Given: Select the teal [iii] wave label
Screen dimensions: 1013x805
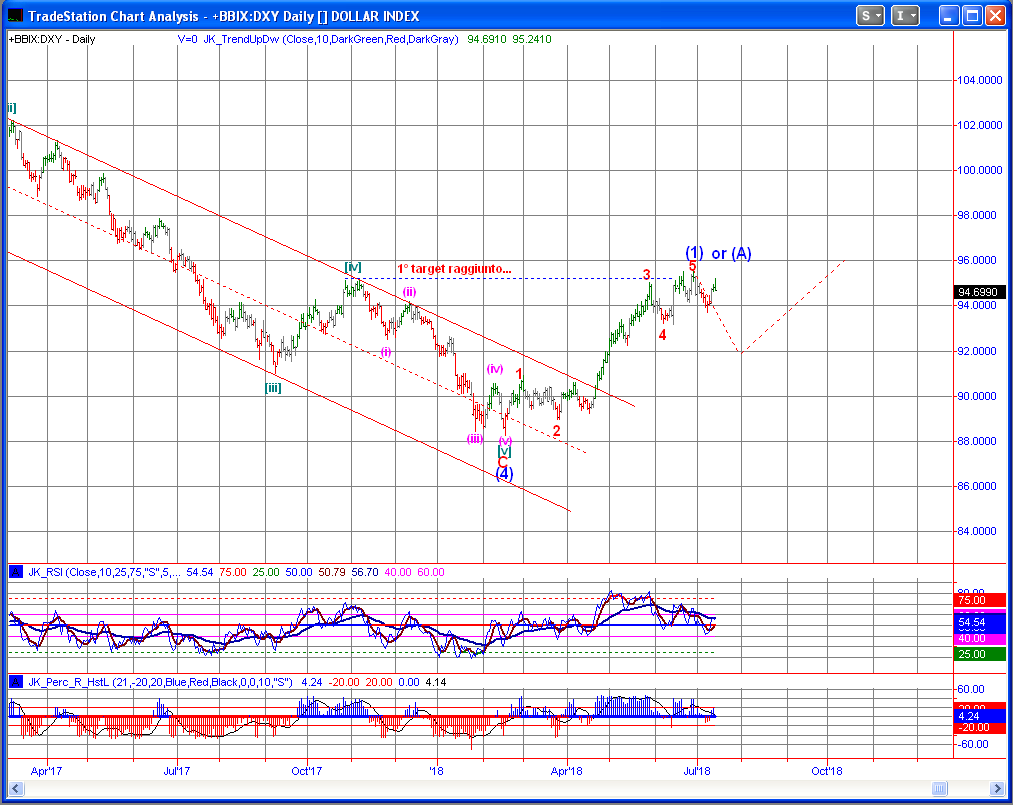Looking at the screenshot, I should [273, 388].
